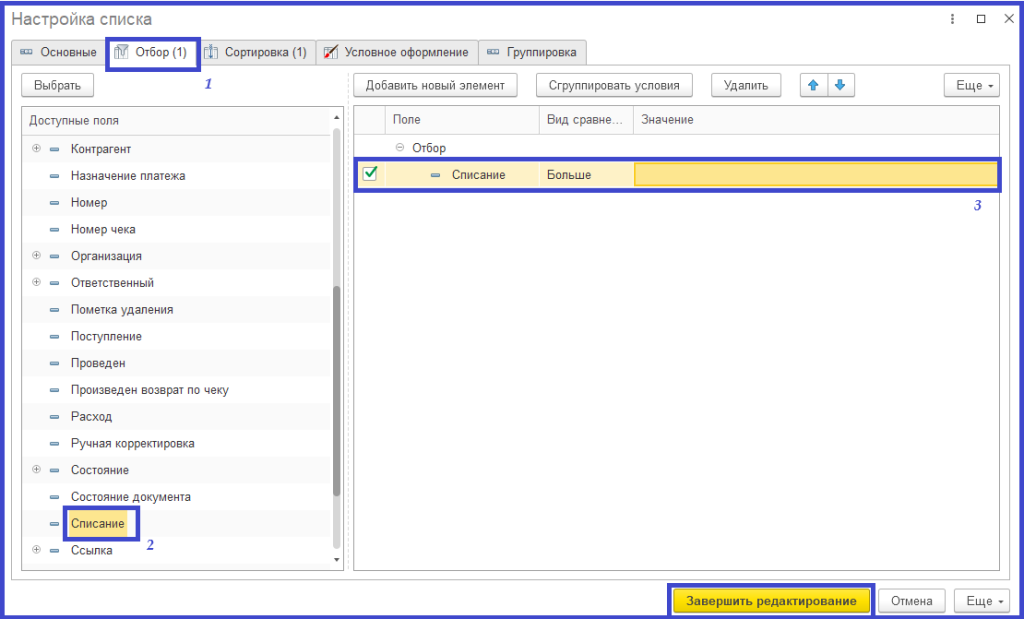Click the Значение field of Списание row

815,175
